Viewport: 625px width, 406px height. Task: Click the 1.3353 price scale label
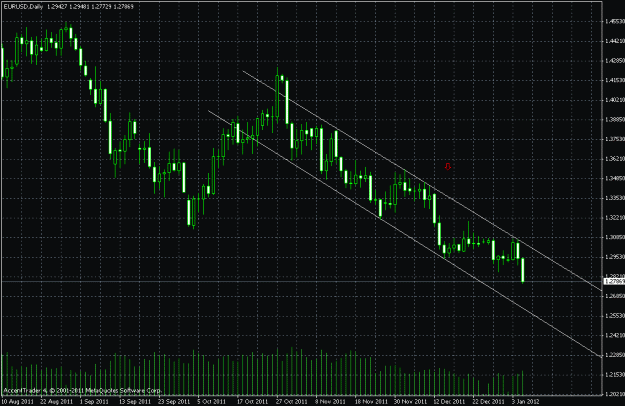(x=615, y=198)
